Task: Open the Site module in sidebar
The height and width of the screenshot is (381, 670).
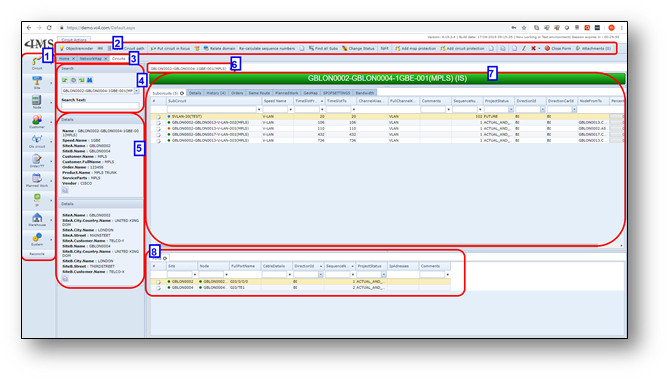Action: 37,83
